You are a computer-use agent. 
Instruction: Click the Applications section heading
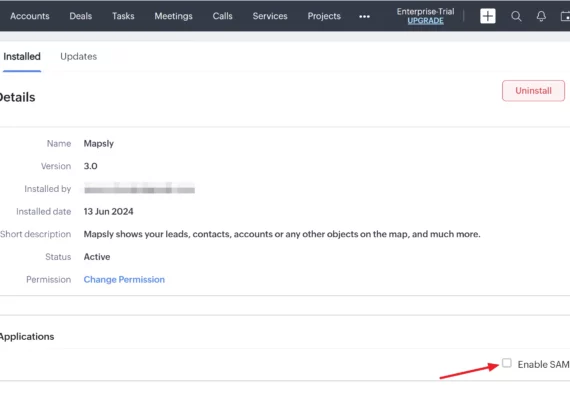point(27,337)
